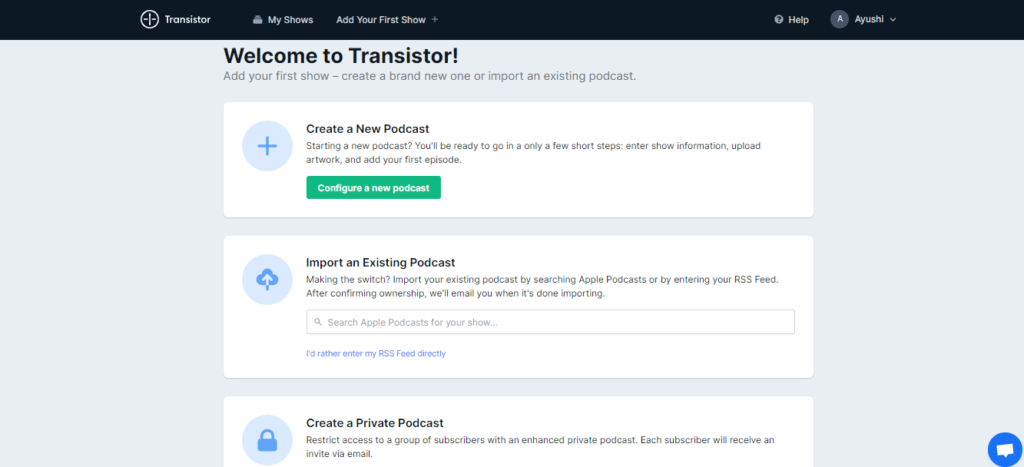
Task: Click the Create a New Podcast plus icon
Action: point(267,146)
